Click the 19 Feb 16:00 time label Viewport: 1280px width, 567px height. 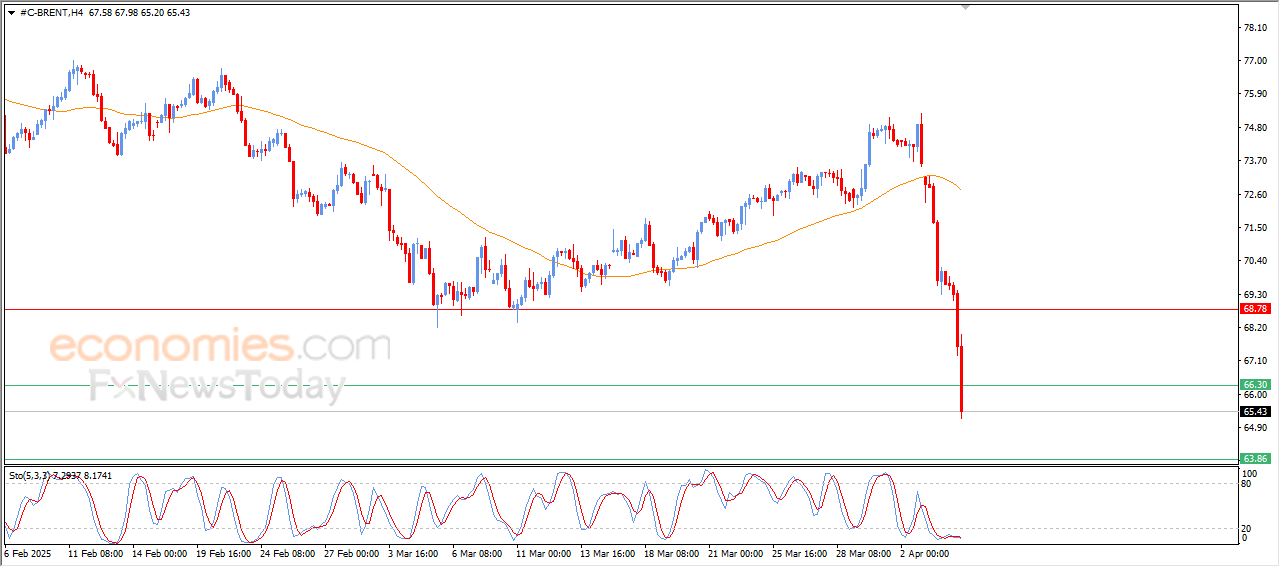click(x=222, y=552)
